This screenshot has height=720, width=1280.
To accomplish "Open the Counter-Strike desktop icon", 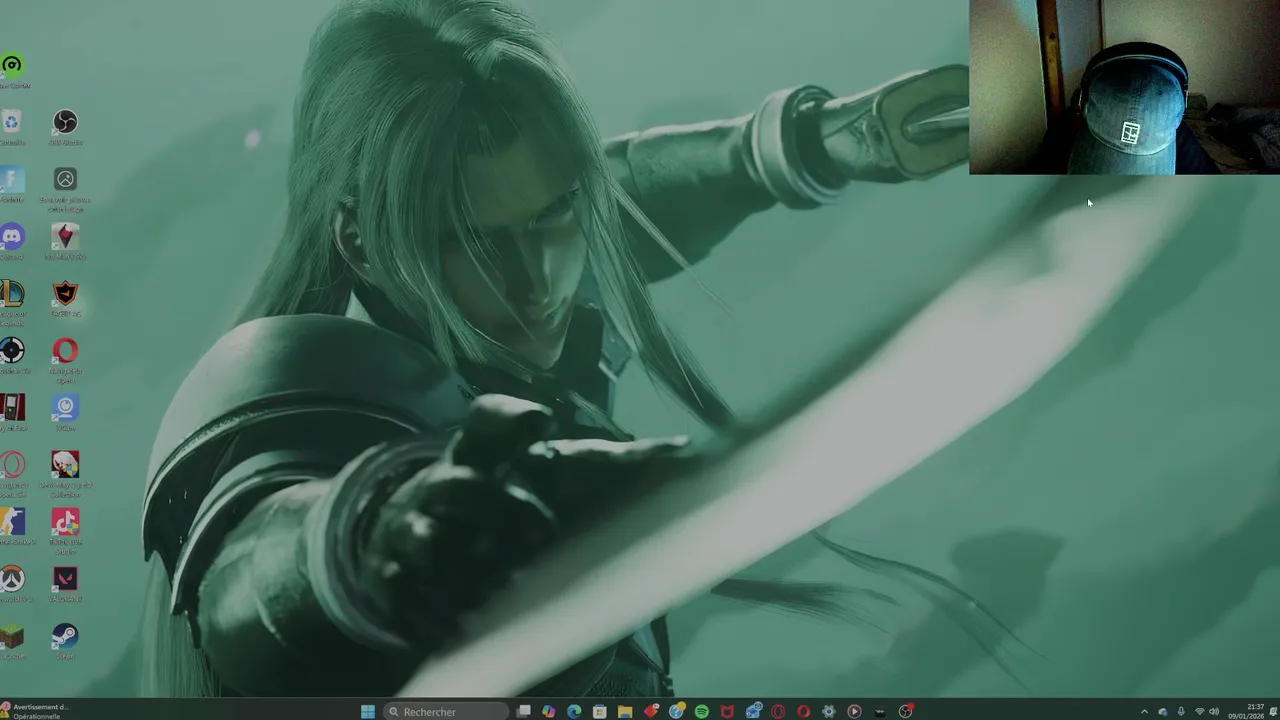I will point(12,526).
